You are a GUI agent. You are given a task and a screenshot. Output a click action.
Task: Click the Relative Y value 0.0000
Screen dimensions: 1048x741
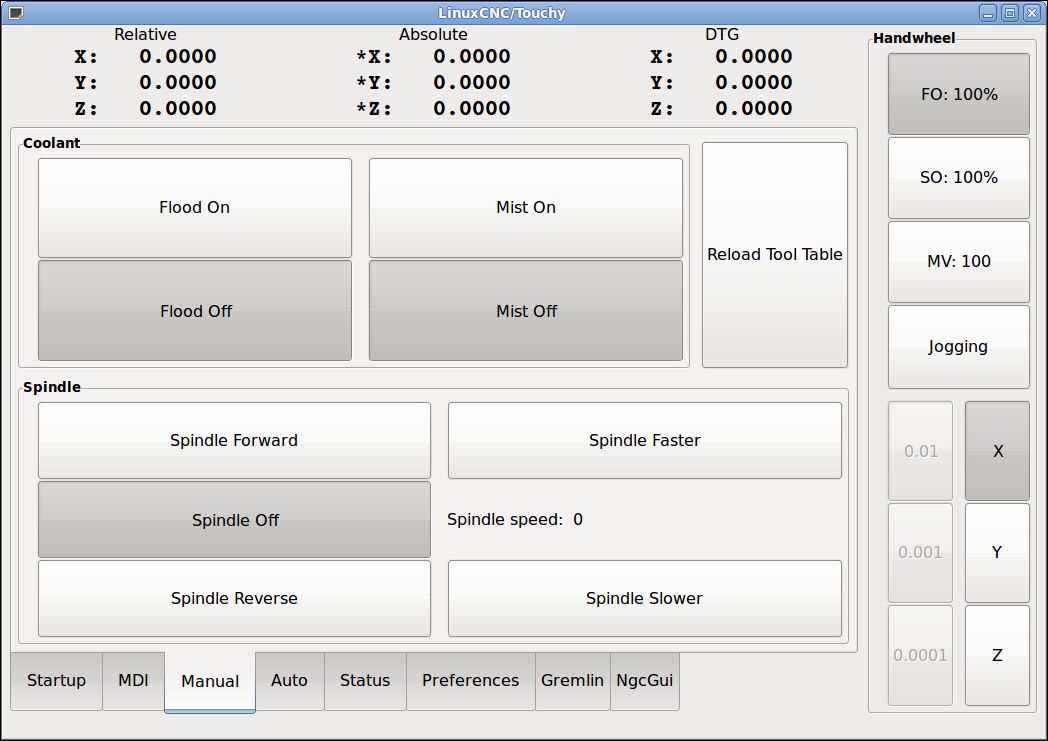tap(178, 83)
